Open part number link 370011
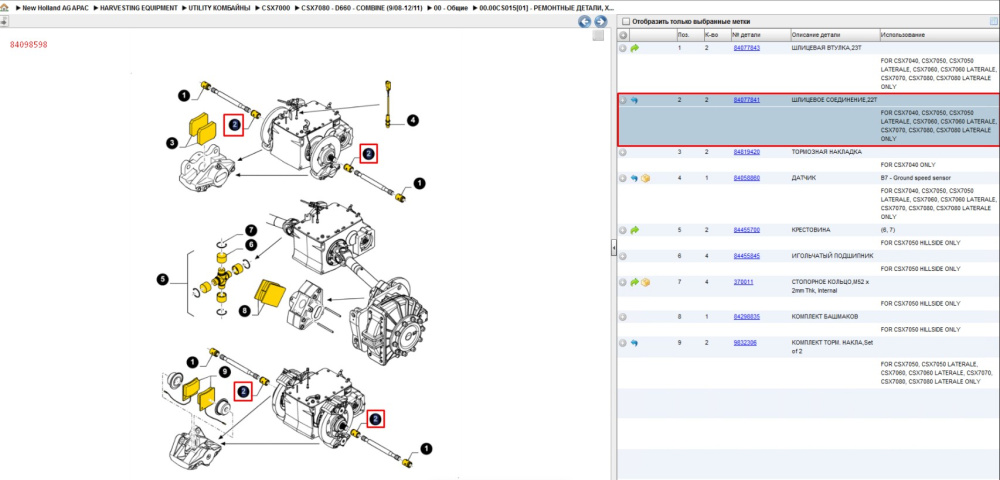Image resolution: width=1000 pixels, height=480 pixels. [743, 282]
